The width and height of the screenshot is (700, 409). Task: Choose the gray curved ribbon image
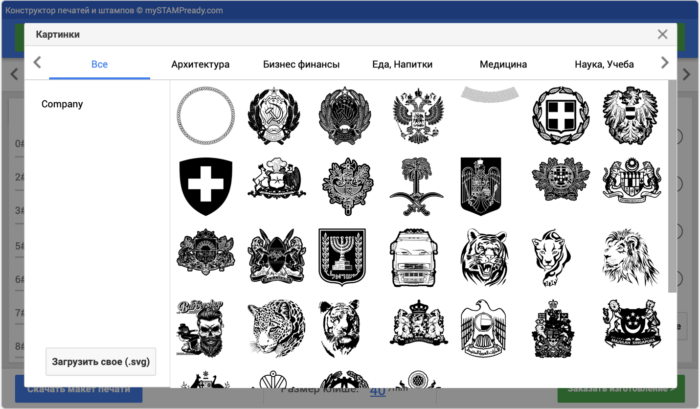(x=490, y=94)
